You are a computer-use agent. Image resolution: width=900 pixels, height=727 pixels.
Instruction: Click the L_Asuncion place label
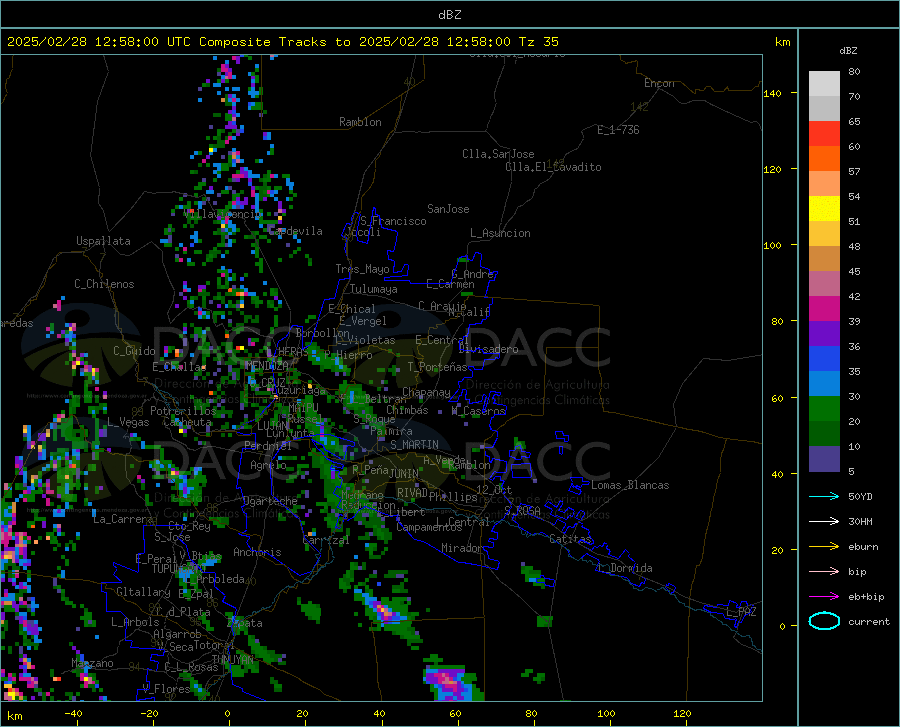(x=500, y=233)
